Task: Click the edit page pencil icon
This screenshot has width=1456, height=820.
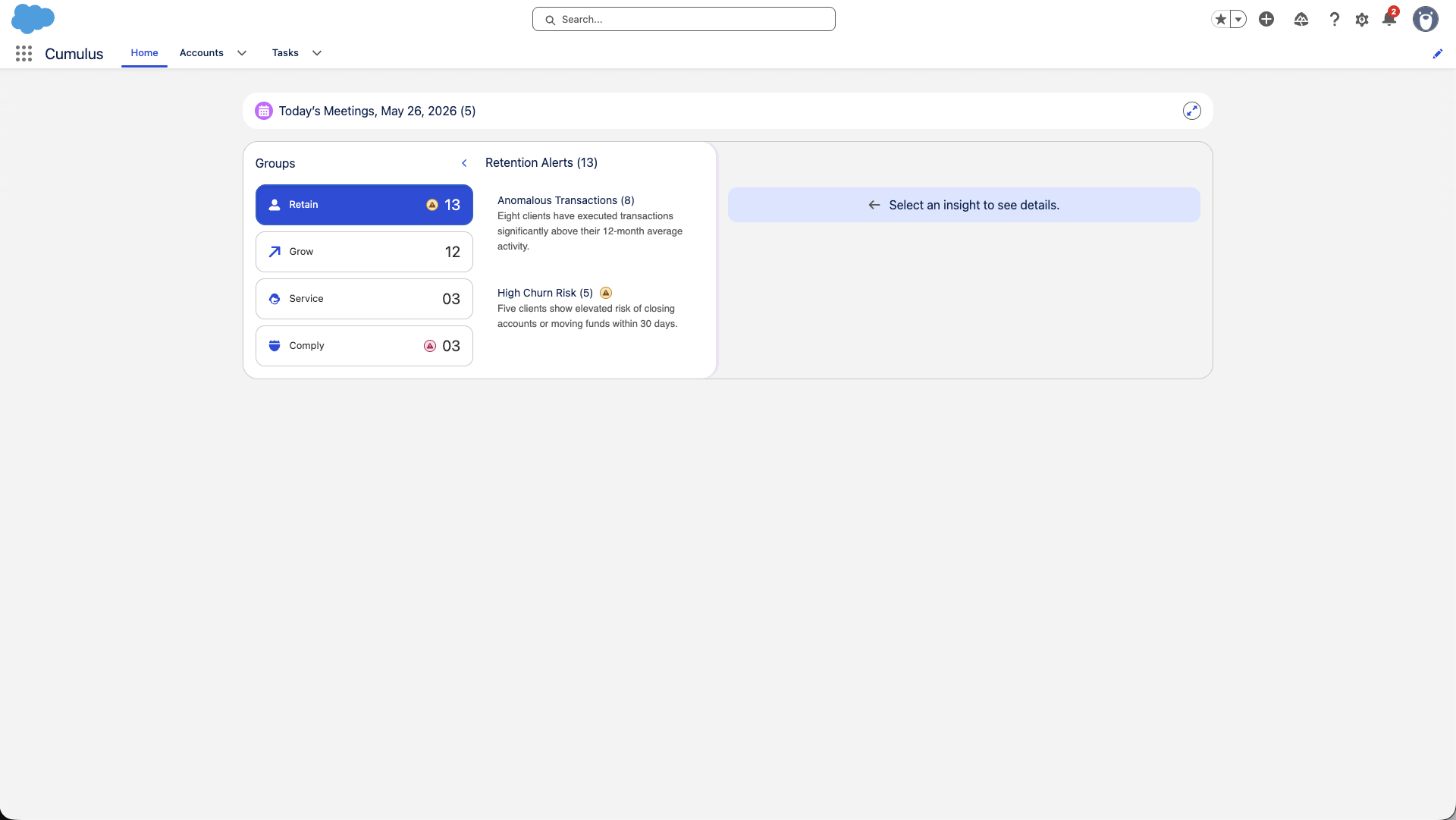Action: tap(1437, 54)
